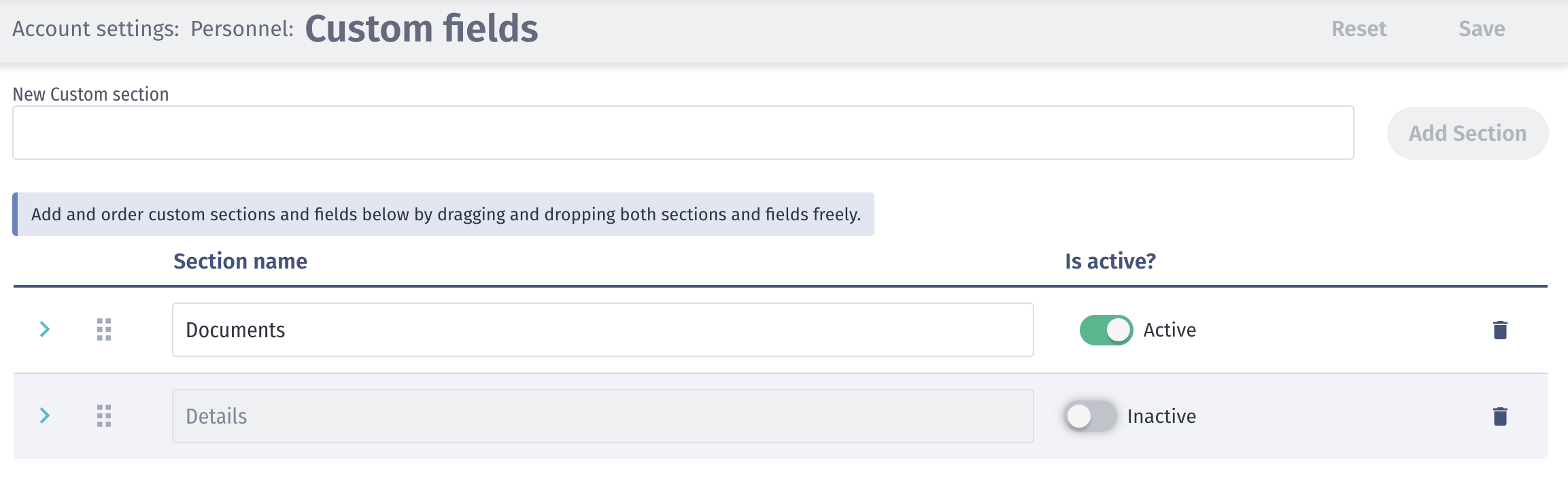The width and height of the screenshot is (1568, 495).
Task: Delete the Documents section with trash icon
Action: click(x=1500, y=330)
